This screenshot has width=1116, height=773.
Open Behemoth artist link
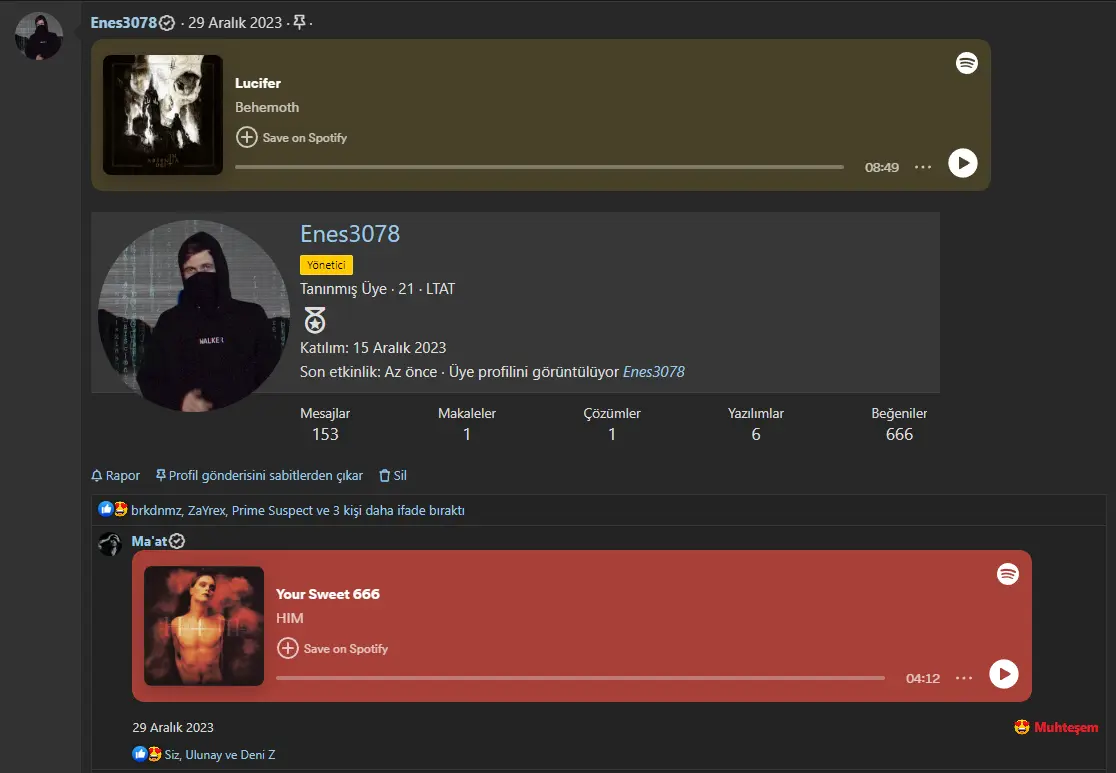pos(267,107)
